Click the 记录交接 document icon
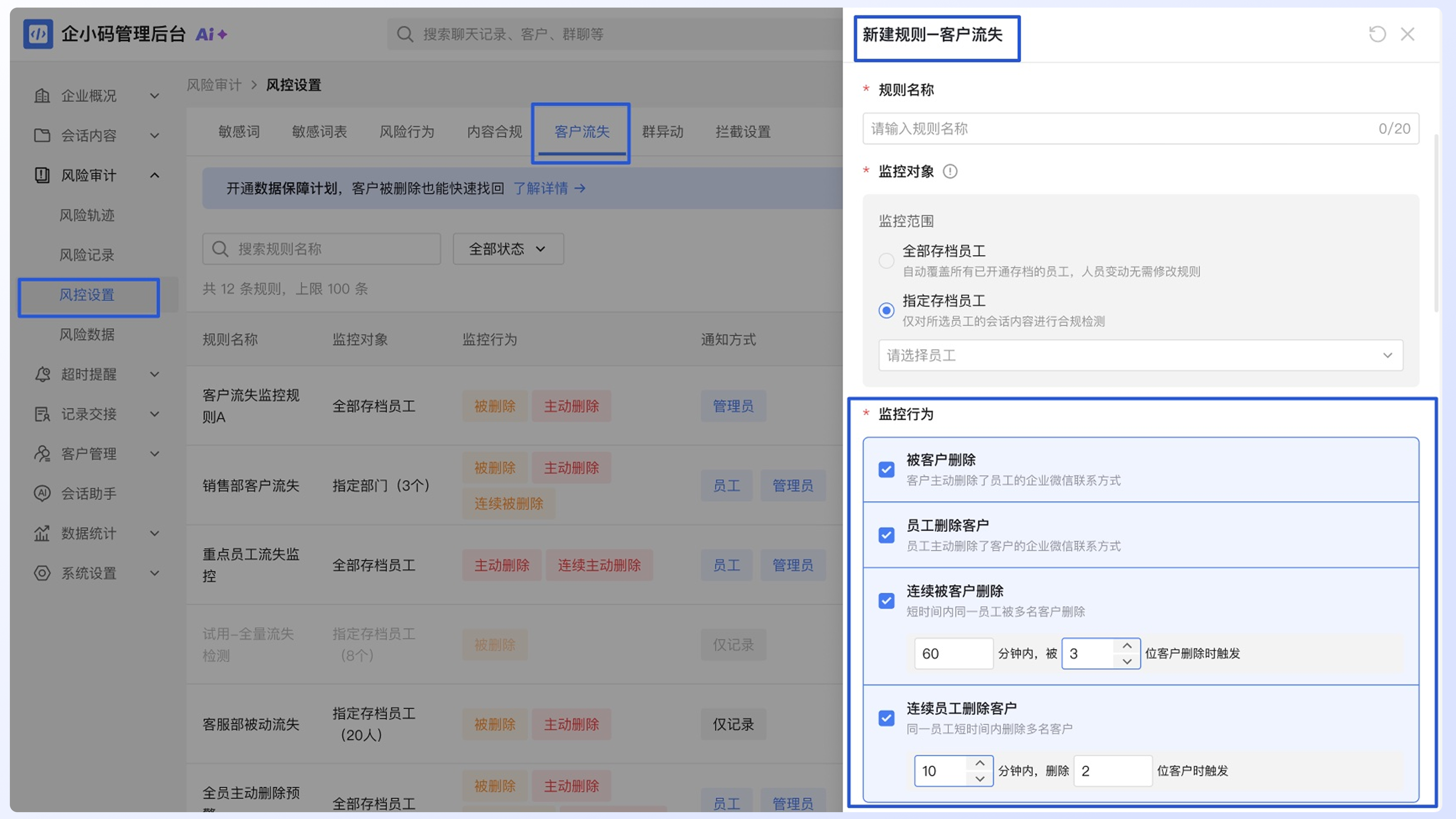1456x819 pixels. [42, 414]
